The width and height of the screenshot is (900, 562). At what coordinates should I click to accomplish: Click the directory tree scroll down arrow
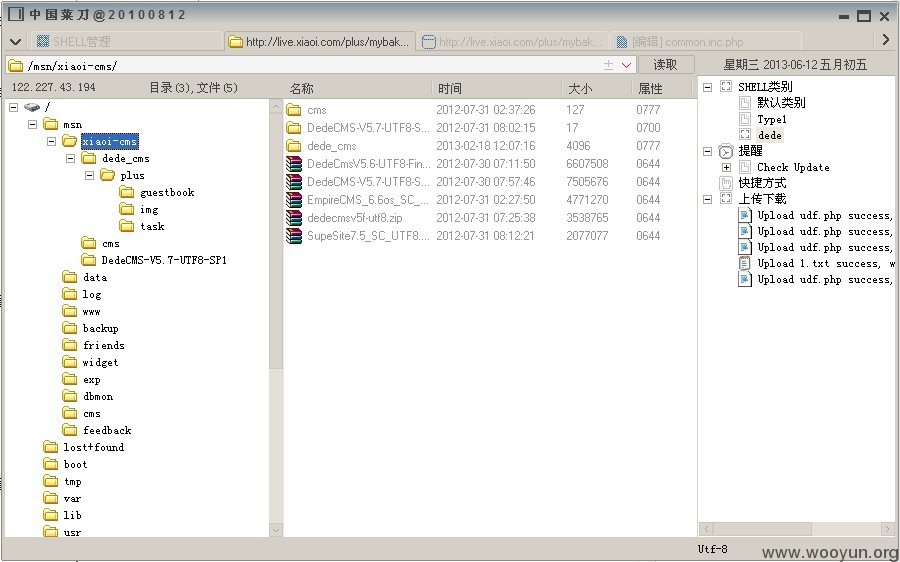tap(276, 530)
